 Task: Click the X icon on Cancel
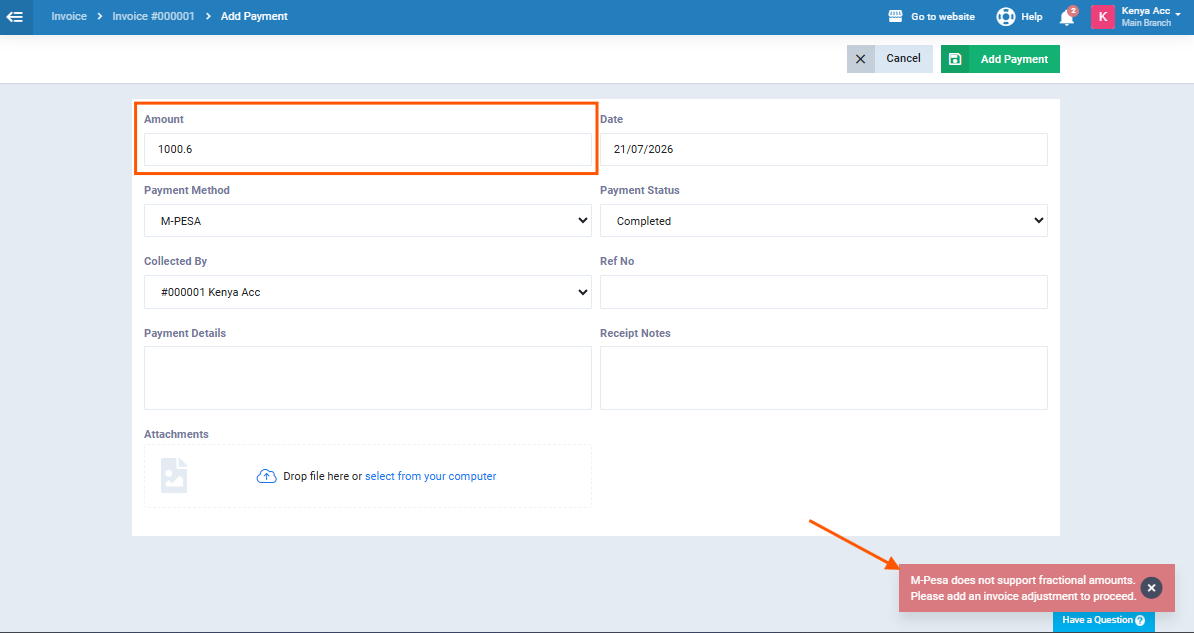click(860, 59)
